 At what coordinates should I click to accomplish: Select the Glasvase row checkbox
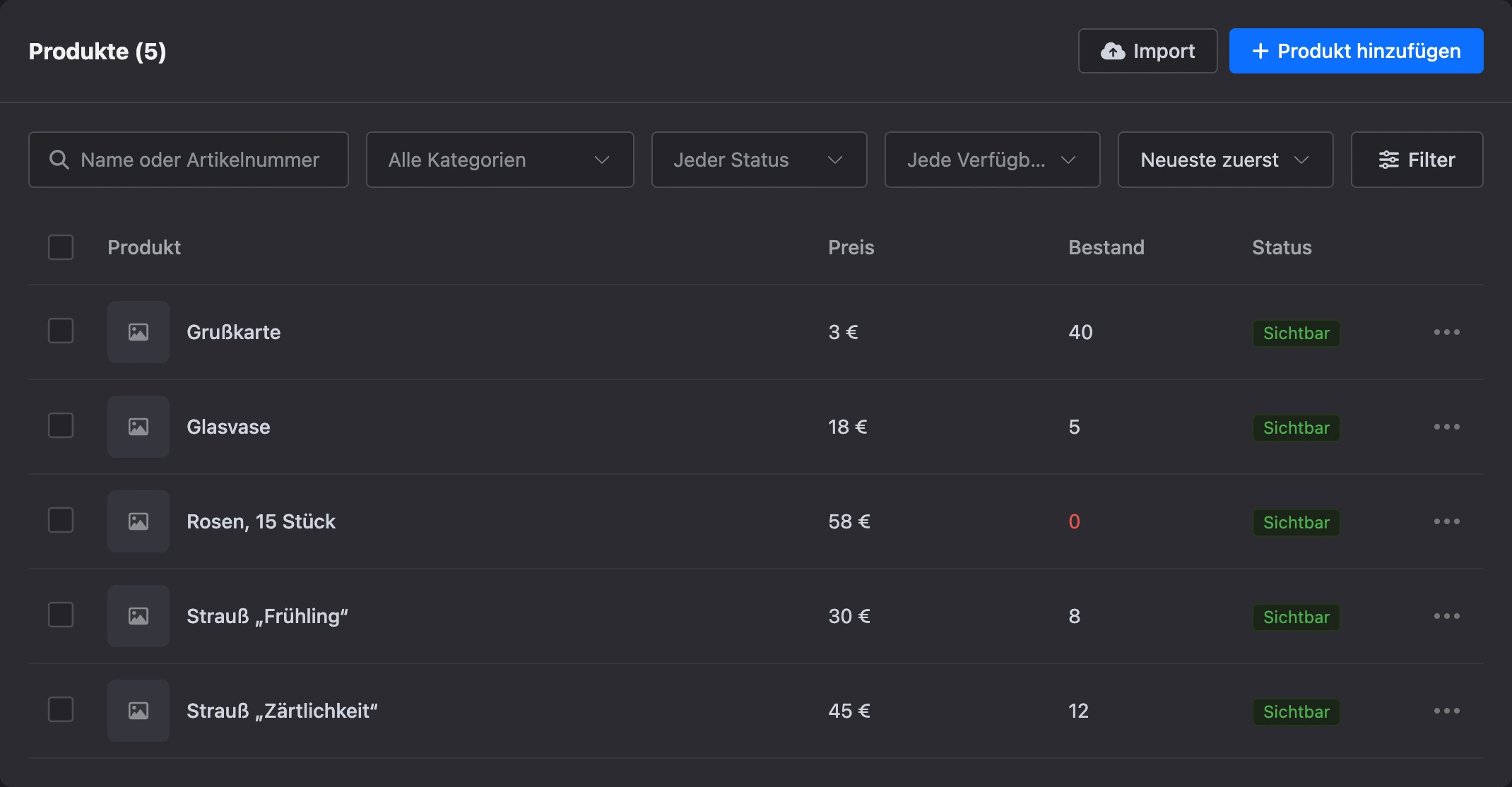tap(61, 425)
